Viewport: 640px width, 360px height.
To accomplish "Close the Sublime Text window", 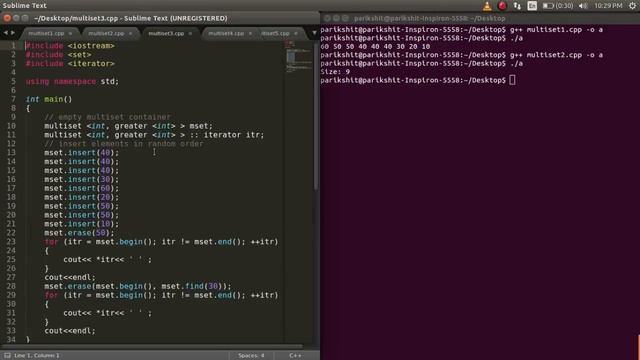I will pyautogui.click(x=7, y=18).
